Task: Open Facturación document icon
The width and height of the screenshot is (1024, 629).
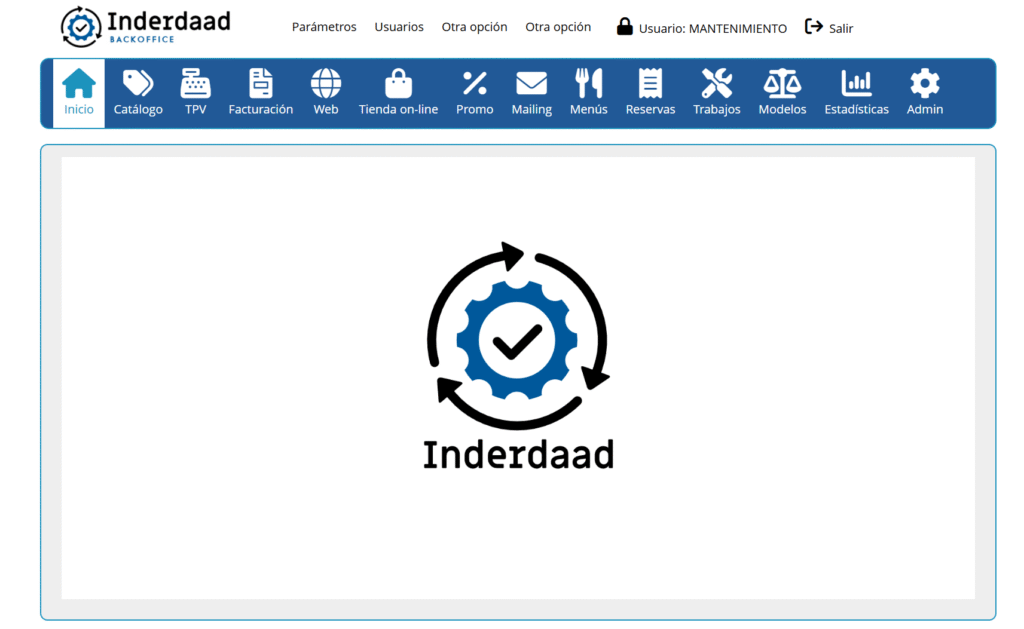Action: 261,84
